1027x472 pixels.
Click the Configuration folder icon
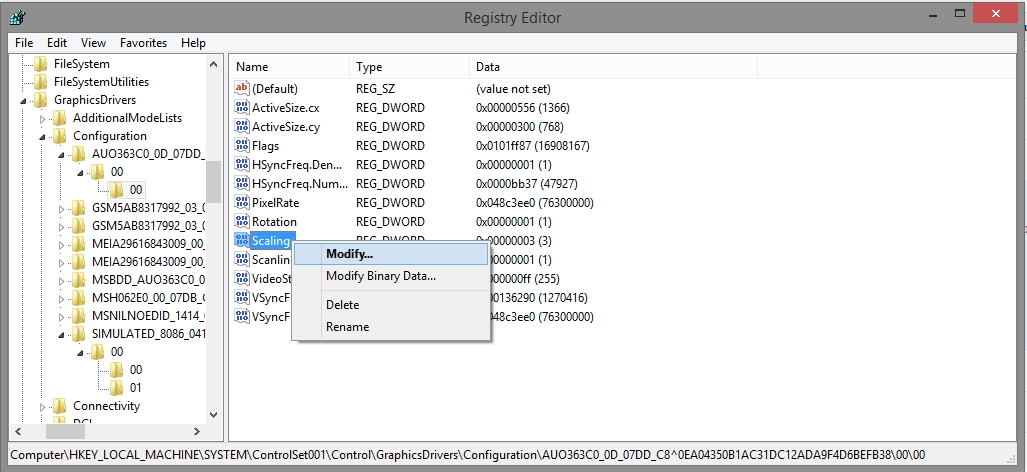[60, 136]
